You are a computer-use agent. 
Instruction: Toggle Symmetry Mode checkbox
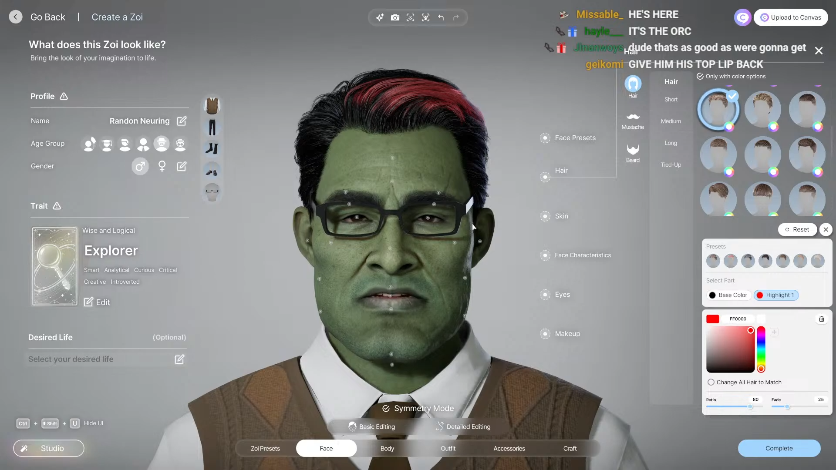(x=386, y=408)
